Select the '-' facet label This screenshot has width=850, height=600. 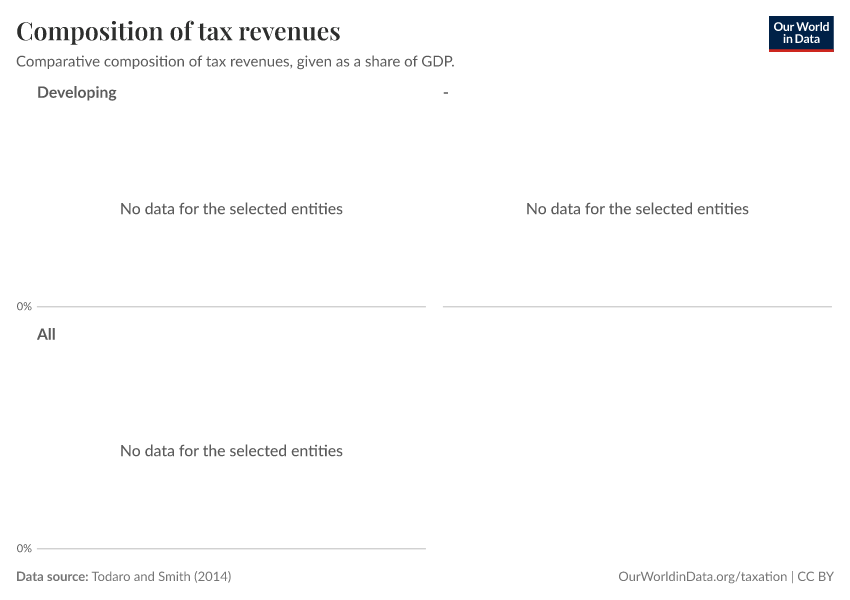point(445,92)
